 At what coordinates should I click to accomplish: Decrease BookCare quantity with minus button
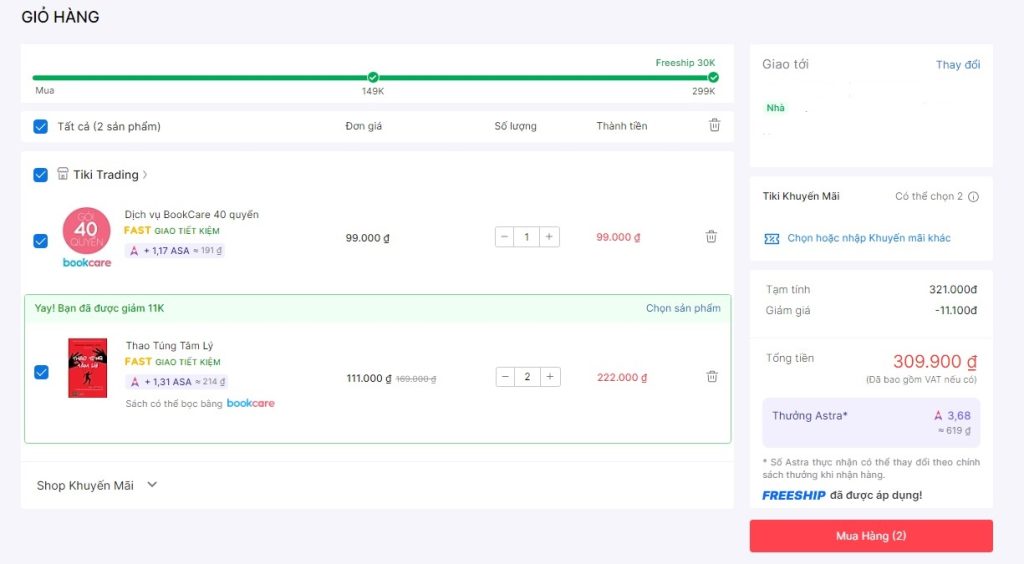coord(504,237)
